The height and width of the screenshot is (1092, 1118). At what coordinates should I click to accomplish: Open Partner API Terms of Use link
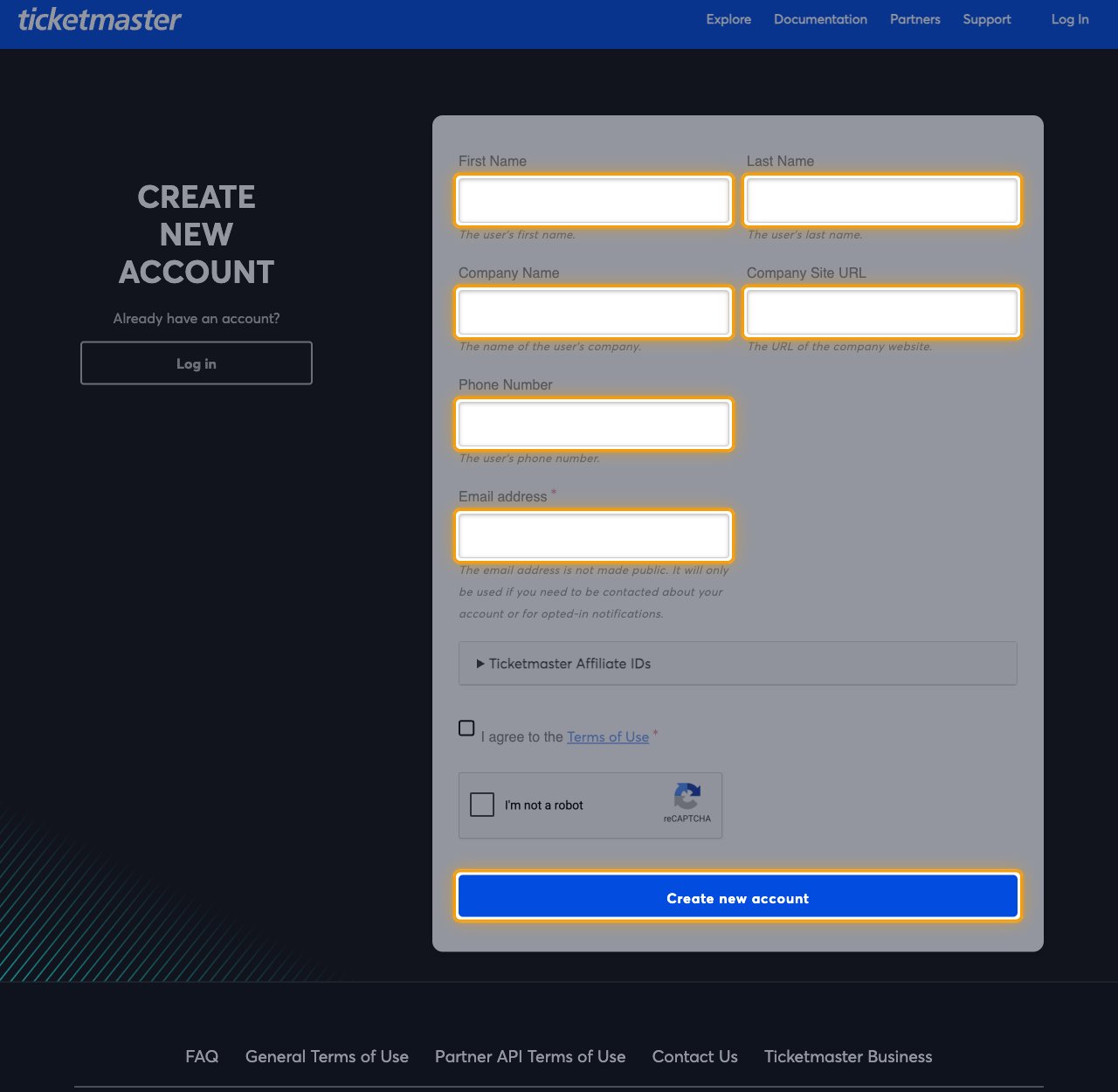point(530,1056)
